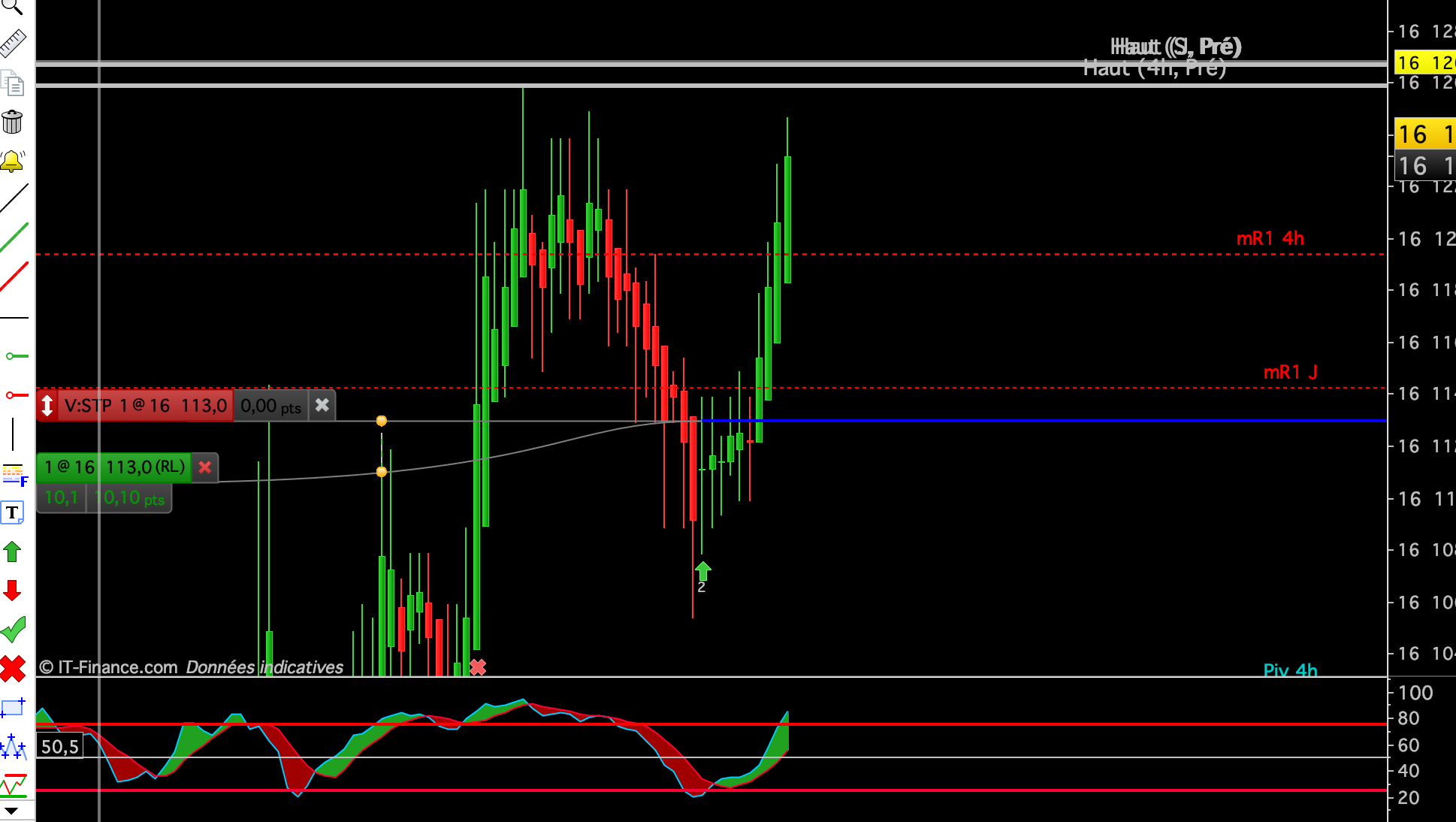Select the yellow alert bell tool

pos(13,161)
